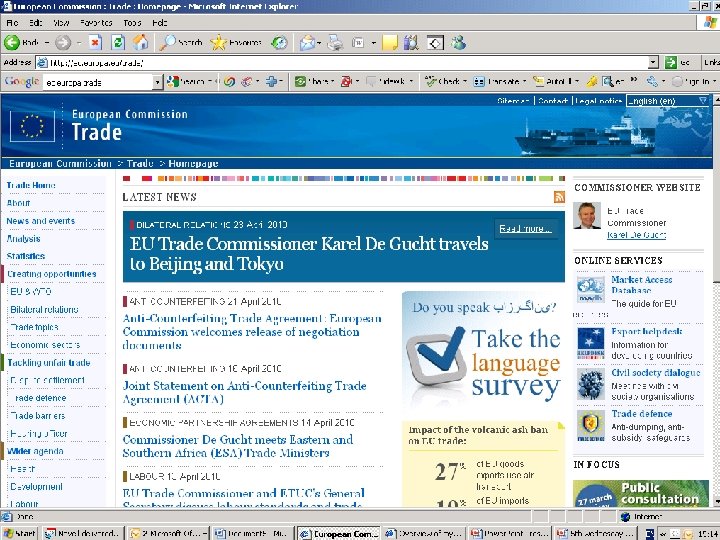The height and width of the screenshot is (540, 720).
Task: Open Bilateral relations in left navigation
Action: coord(44,309)
